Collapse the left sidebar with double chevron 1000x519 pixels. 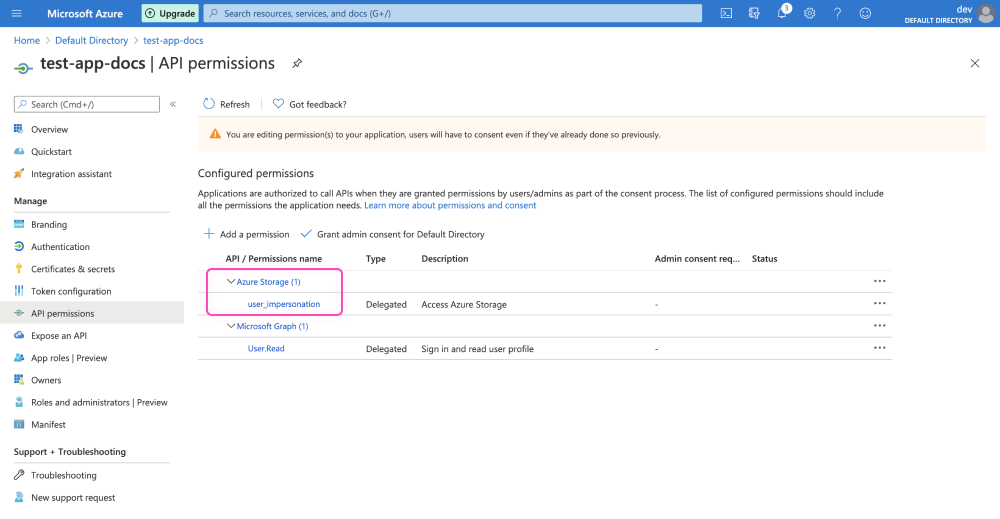pos(173,104)
